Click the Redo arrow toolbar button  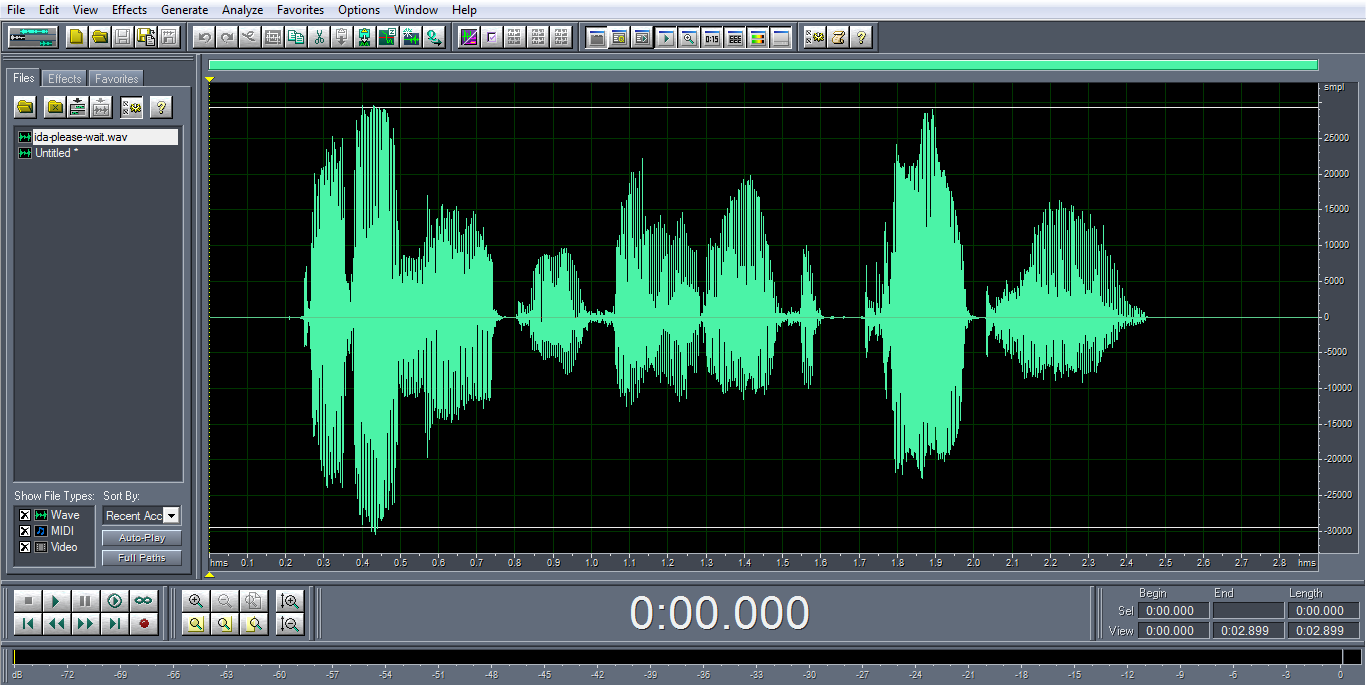click(x=227, y=37)
